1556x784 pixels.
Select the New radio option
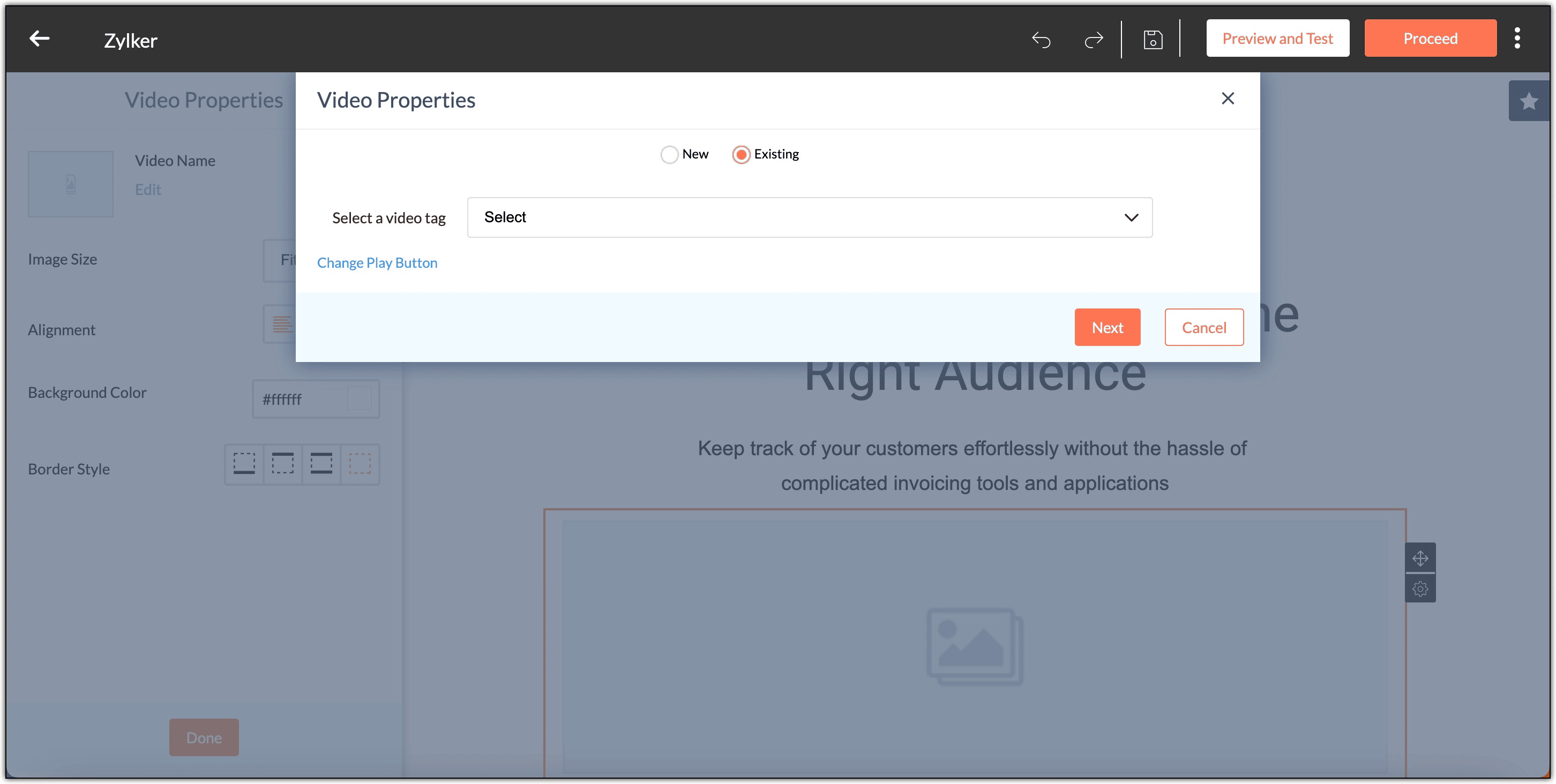click(669, 155)
